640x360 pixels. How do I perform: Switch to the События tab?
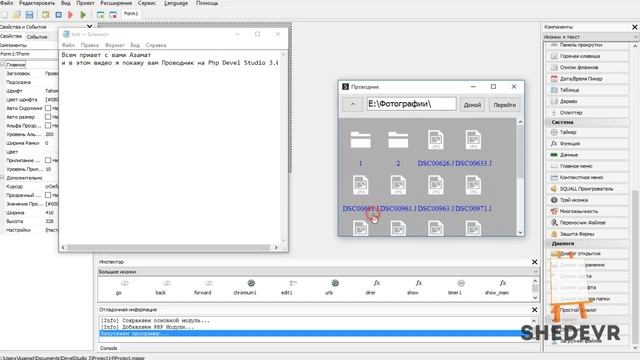[37, 37]
